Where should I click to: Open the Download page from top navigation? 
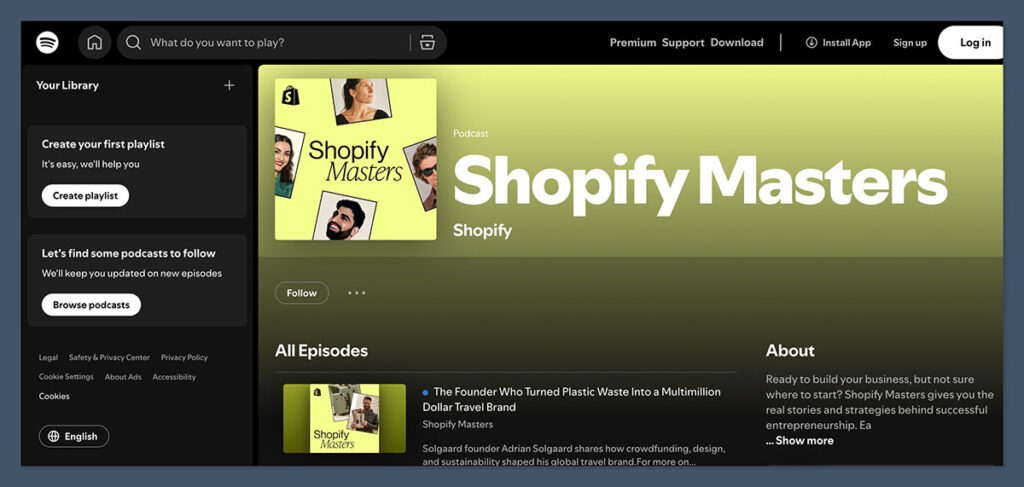736,43
